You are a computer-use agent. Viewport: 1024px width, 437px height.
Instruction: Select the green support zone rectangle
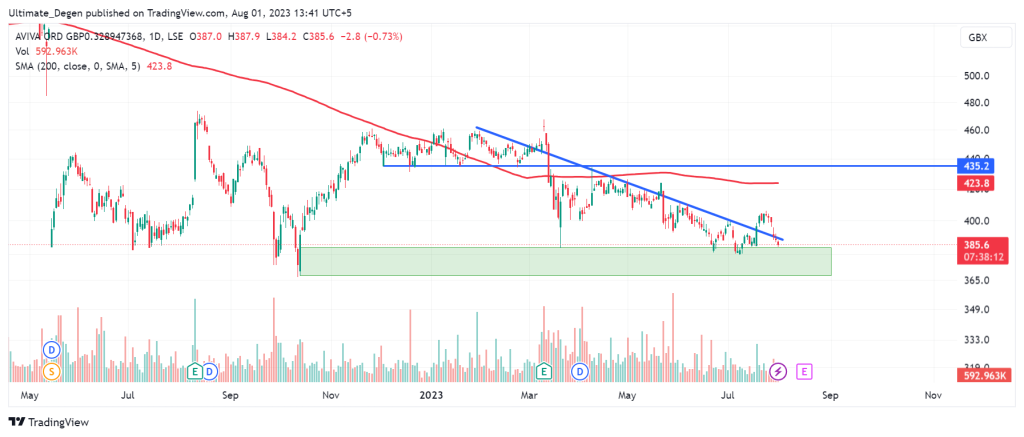click(x=566, y=261)
